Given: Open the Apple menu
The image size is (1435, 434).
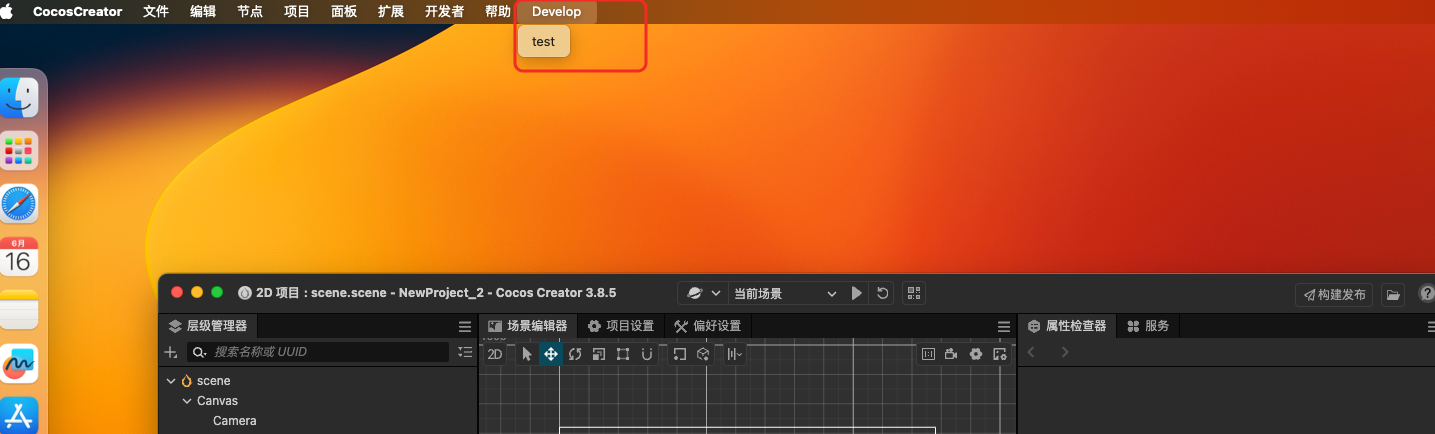Looking at the screenshot, I should [x=7, y=12].
